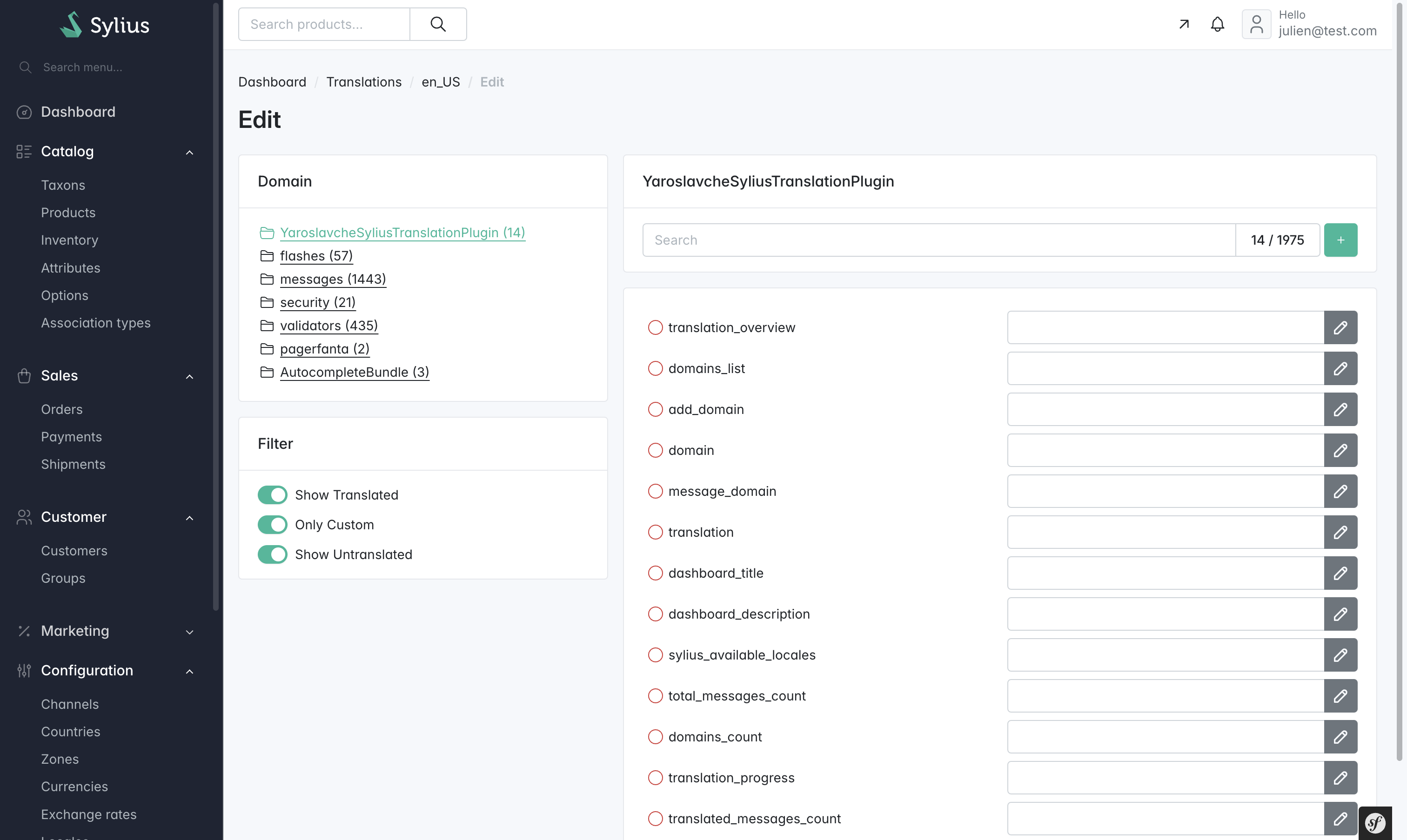Click the product search magnifier icon

[x=438, y=24]
